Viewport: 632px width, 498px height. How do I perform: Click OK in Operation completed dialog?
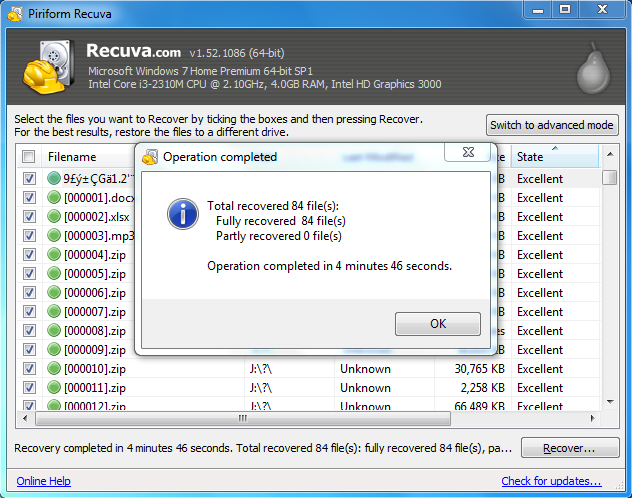[438, 324]
